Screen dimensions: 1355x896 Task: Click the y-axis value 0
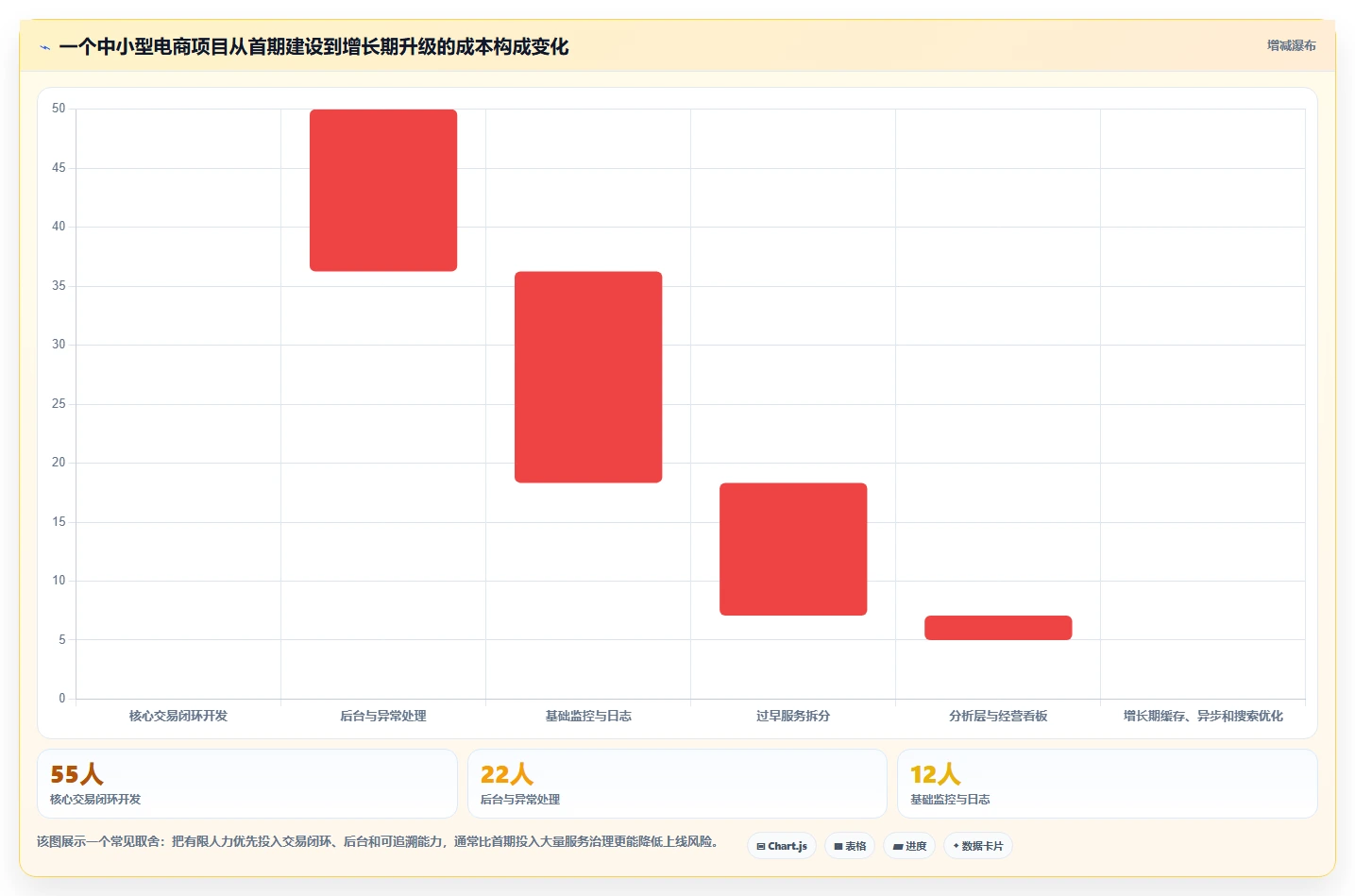(x=62, y=699)
